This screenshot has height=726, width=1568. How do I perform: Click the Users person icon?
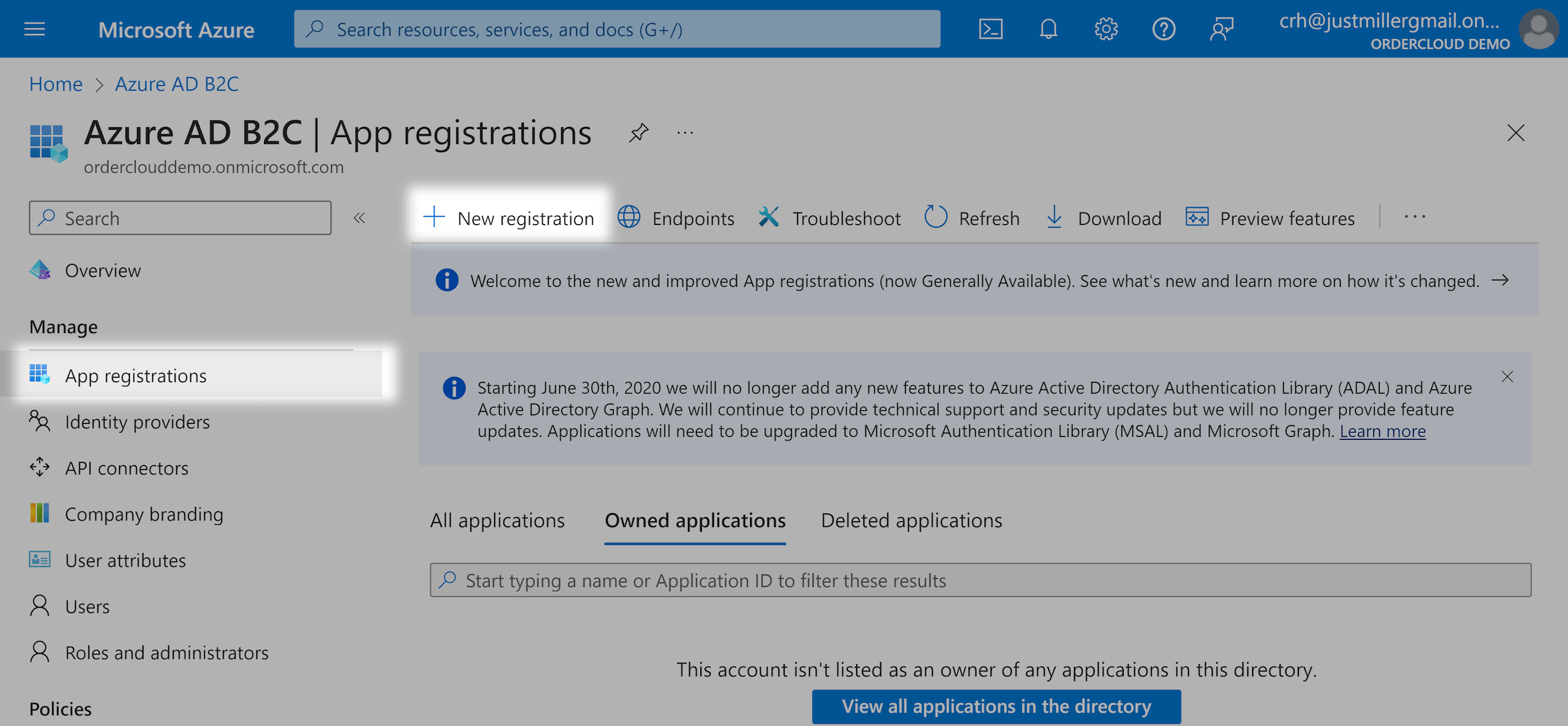(x=40, y=606)
